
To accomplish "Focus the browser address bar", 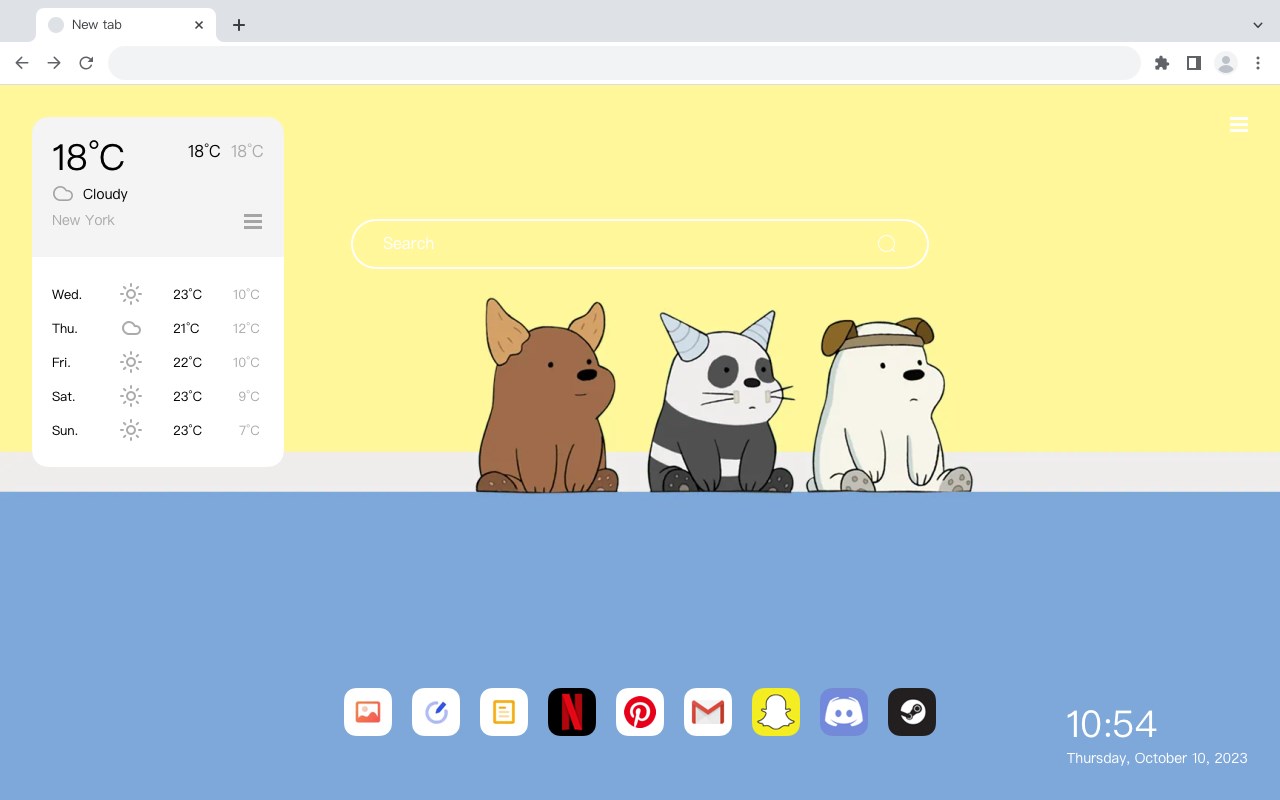I will (x=624, y=63).
